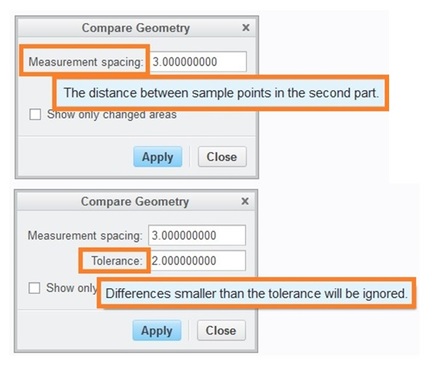Select the highlighted Measurement spacing label

coord(86,62)
